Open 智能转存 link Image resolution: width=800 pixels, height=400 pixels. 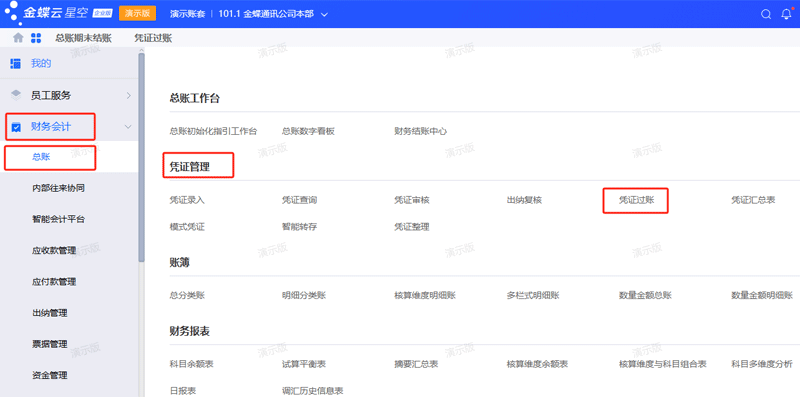(299, 227)
